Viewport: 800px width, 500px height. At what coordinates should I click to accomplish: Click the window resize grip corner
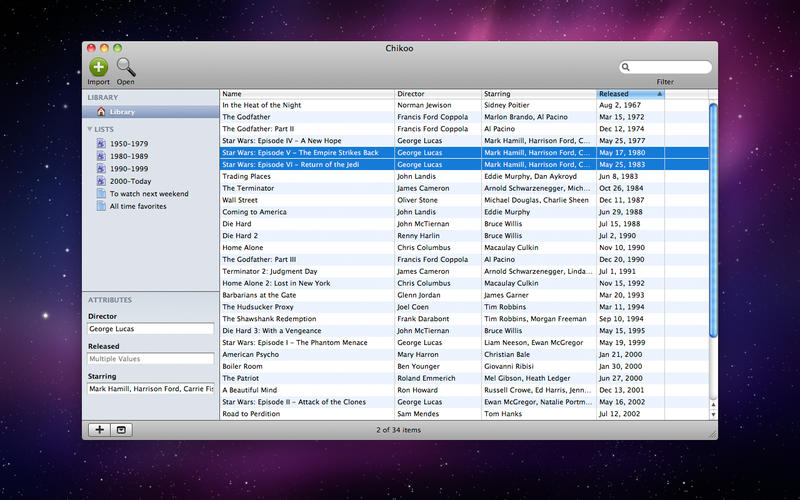pyautogui.click(x=713, y=434)
